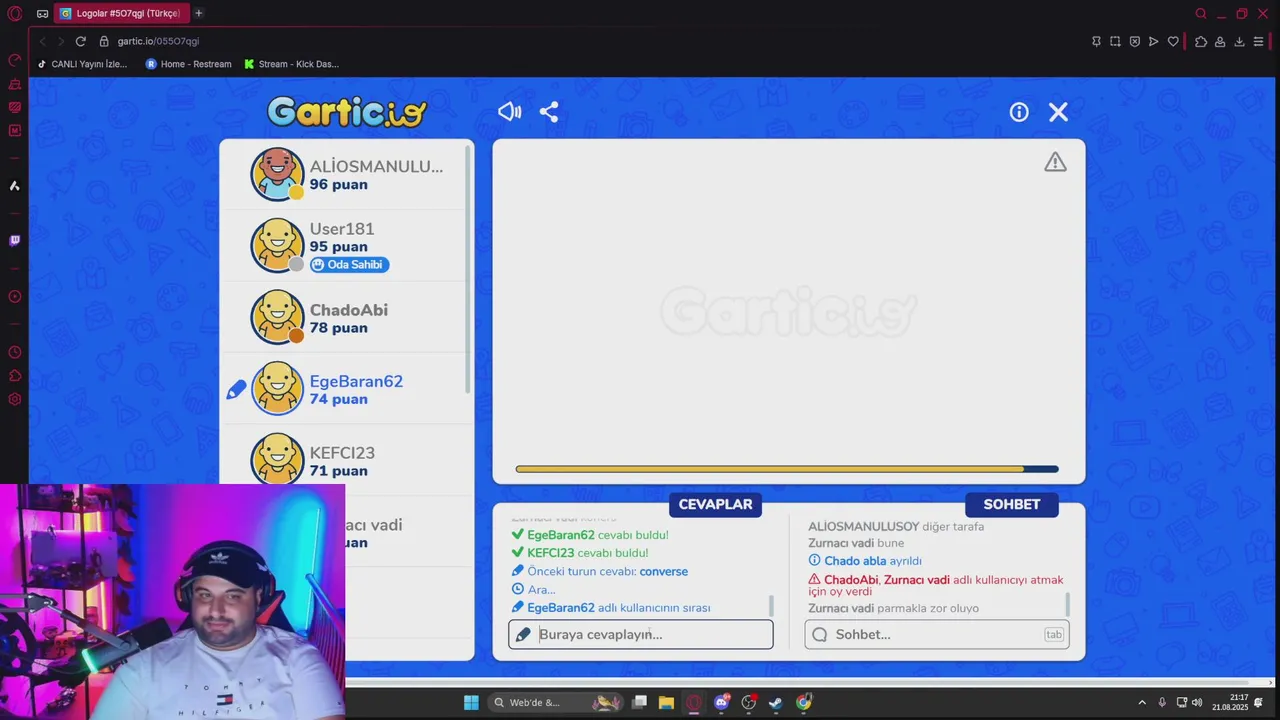Click the report drawing warning icon
Image resolution: width=1280 pixels, height=720 pixels.
(1055, 162)
